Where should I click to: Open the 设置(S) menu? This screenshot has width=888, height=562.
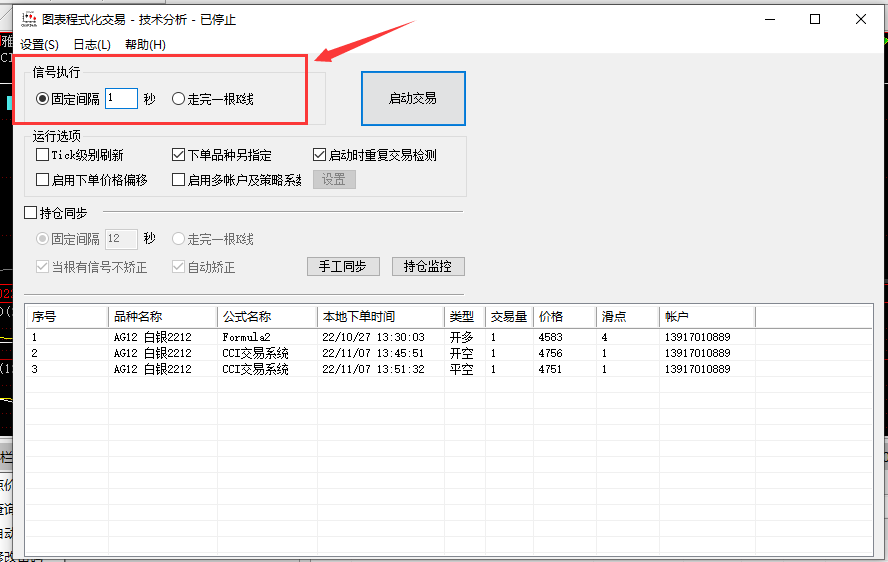[x=39, y=45]
